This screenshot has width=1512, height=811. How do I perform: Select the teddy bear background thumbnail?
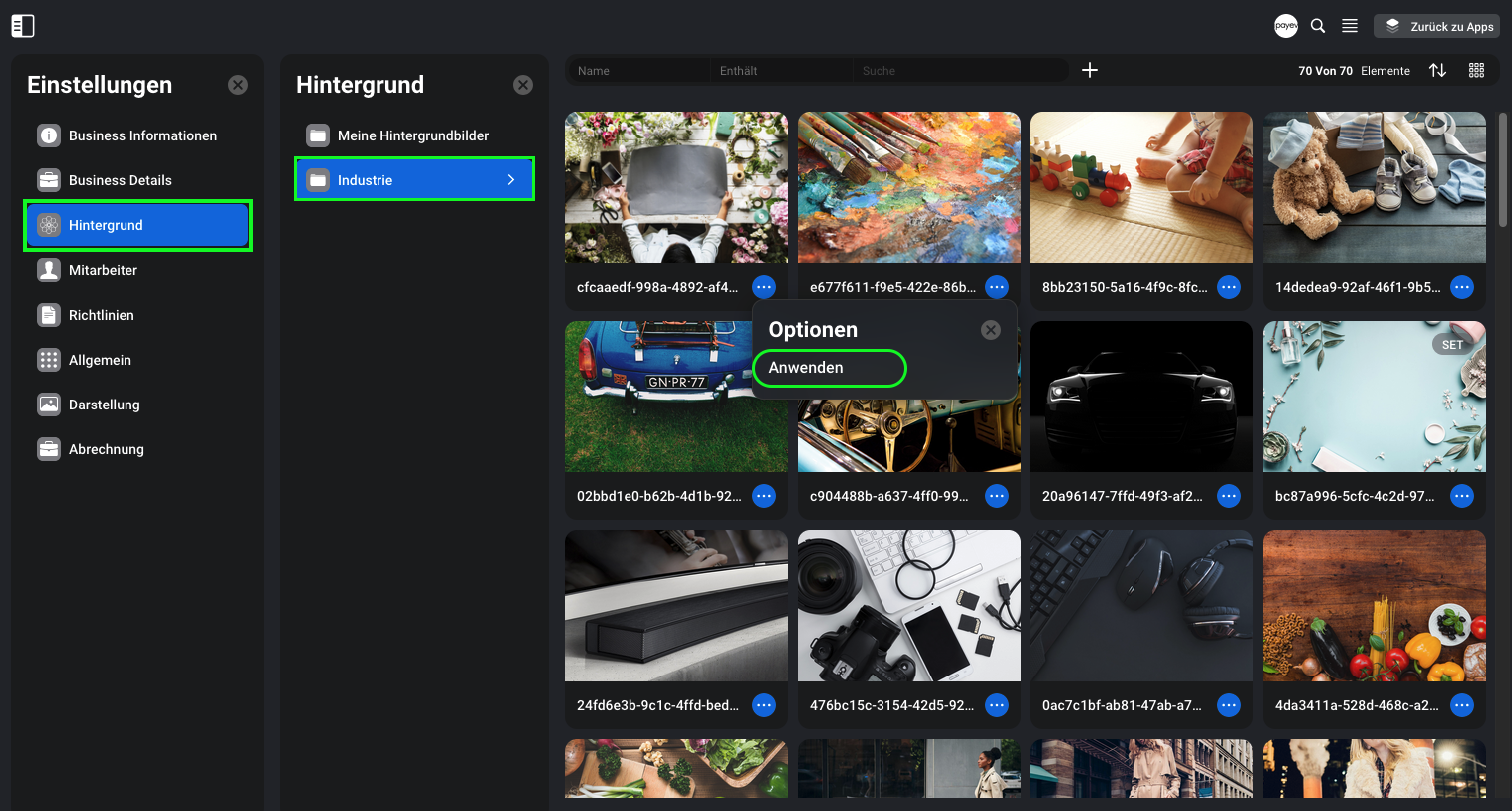(1375, 187)
